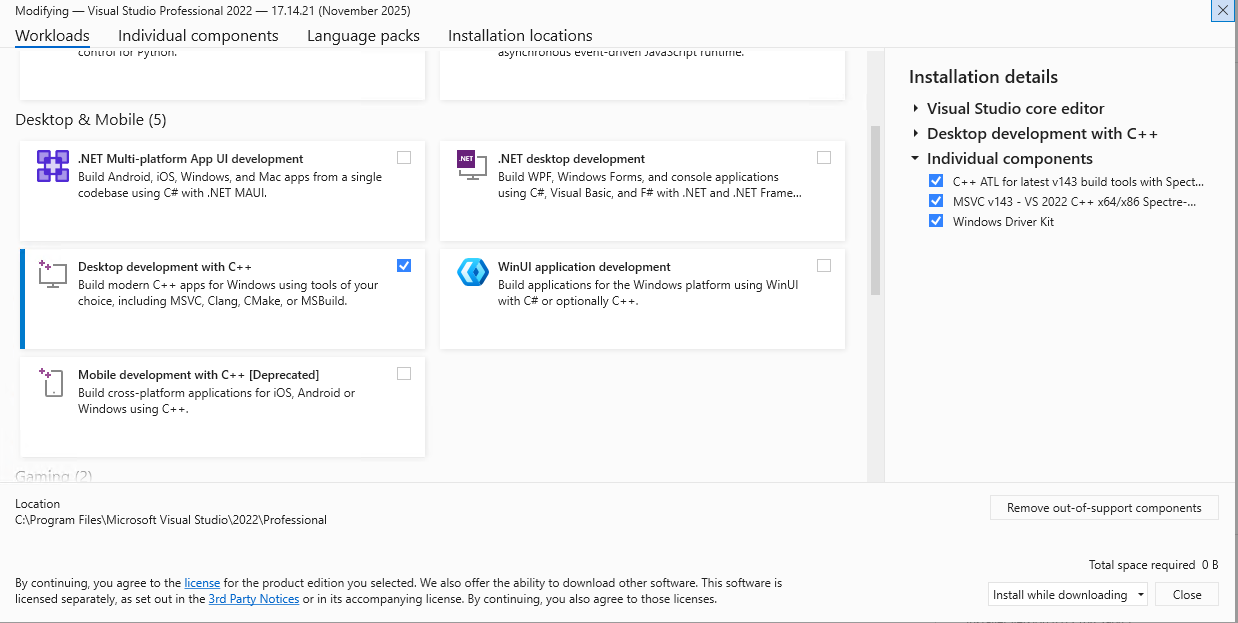The height and width of the screenshot is (623, 1238).
Task: Click the Desktop development with C++ icon
Action: (52, 273)
